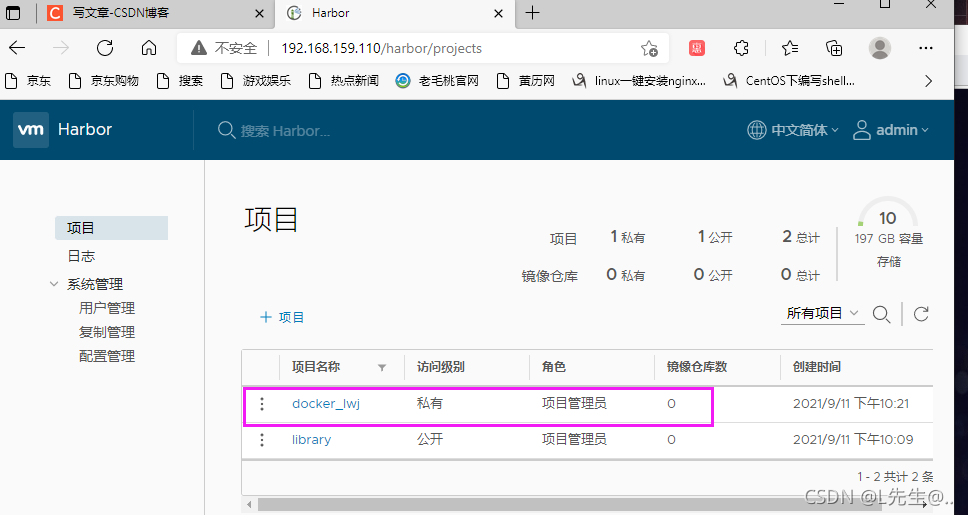
Task: Select the Harbor browser tab
Action: pyautogui.click(x=396, y=13)
